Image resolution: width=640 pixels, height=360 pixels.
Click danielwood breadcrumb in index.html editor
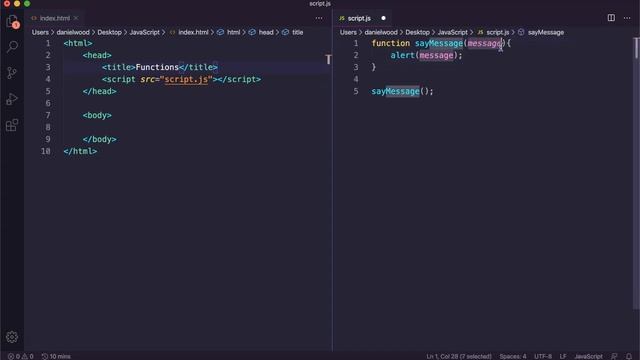coord(73,32)
